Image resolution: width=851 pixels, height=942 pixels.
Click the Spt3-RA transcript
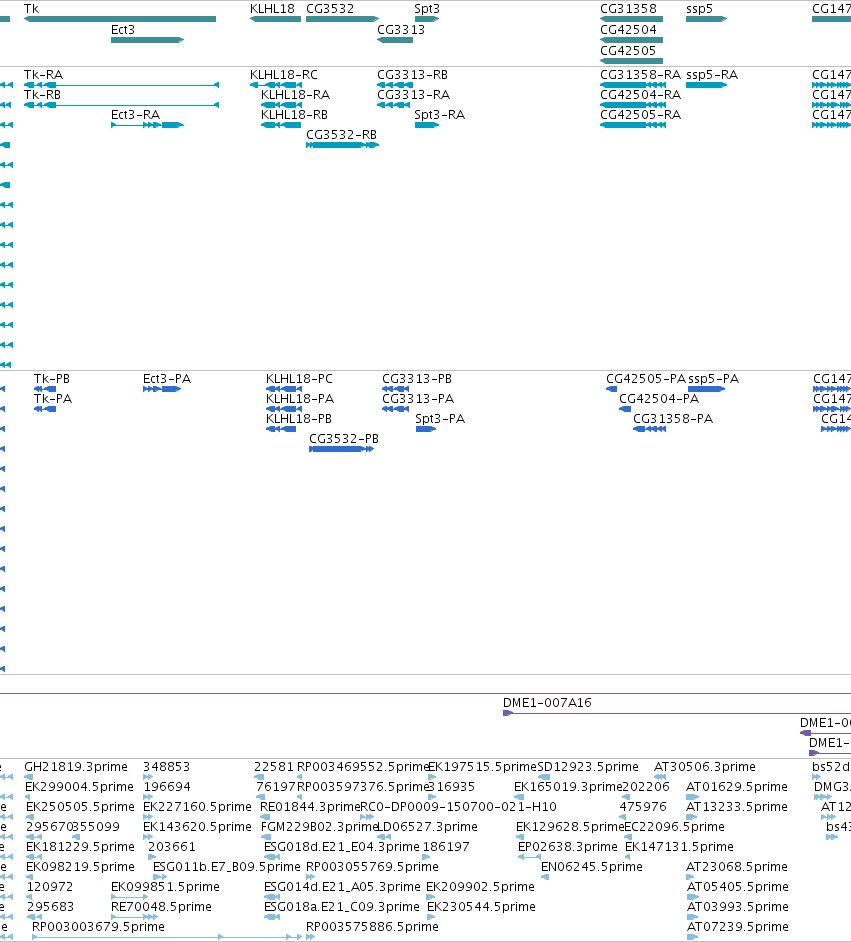pyautogui.click(x=426, y=125)
